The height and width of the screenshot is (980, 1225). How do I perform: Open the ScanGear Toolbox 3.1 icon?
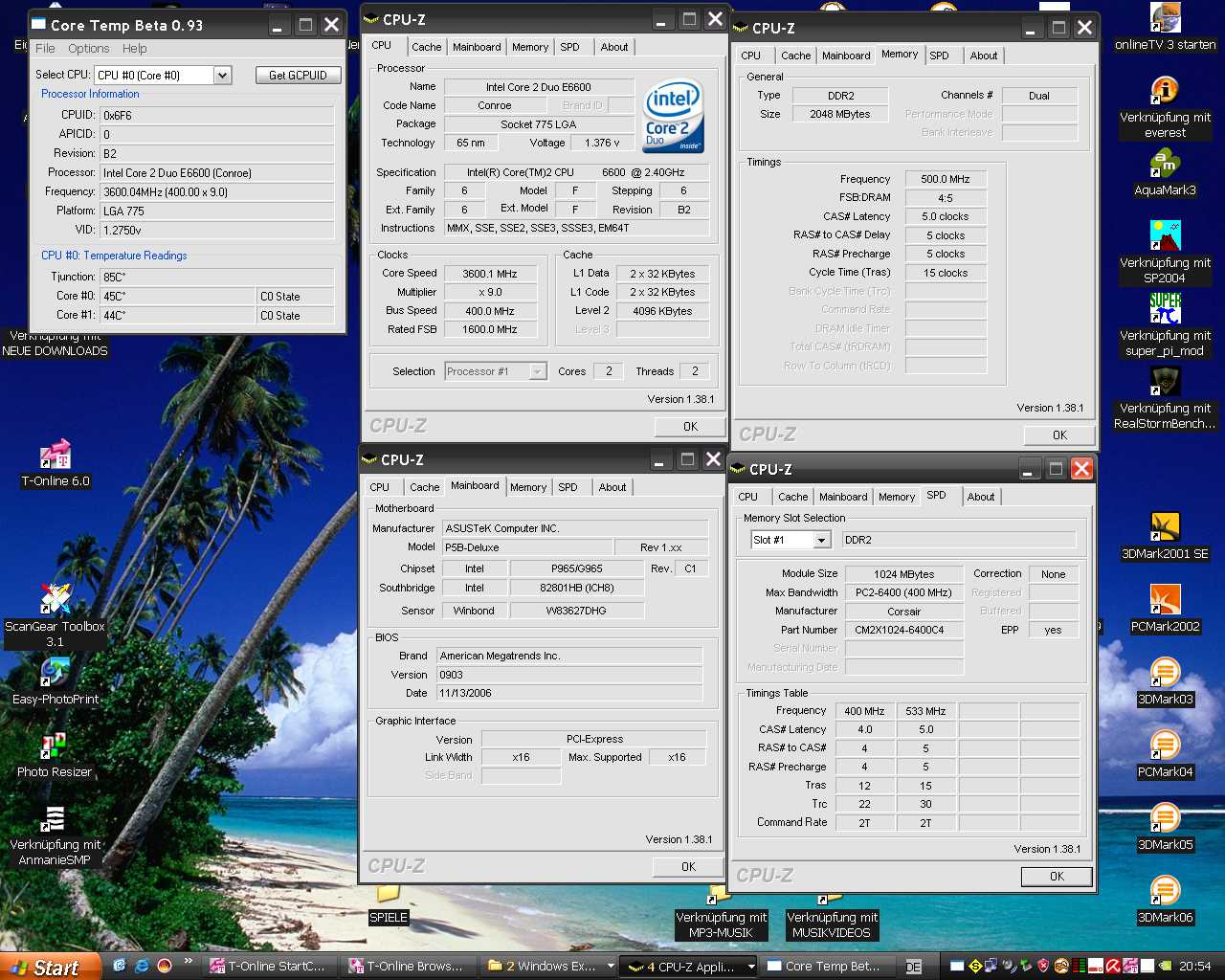[x=56, y=600]
